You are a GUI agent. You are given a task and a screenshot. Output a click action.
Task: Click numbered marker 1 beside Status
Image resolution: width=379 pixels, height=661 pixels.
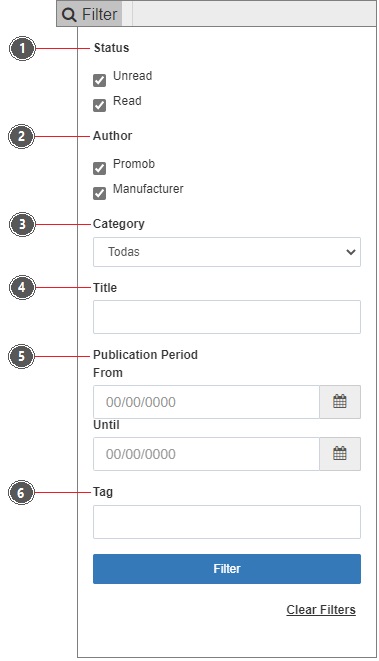click(x=22, y=48)
